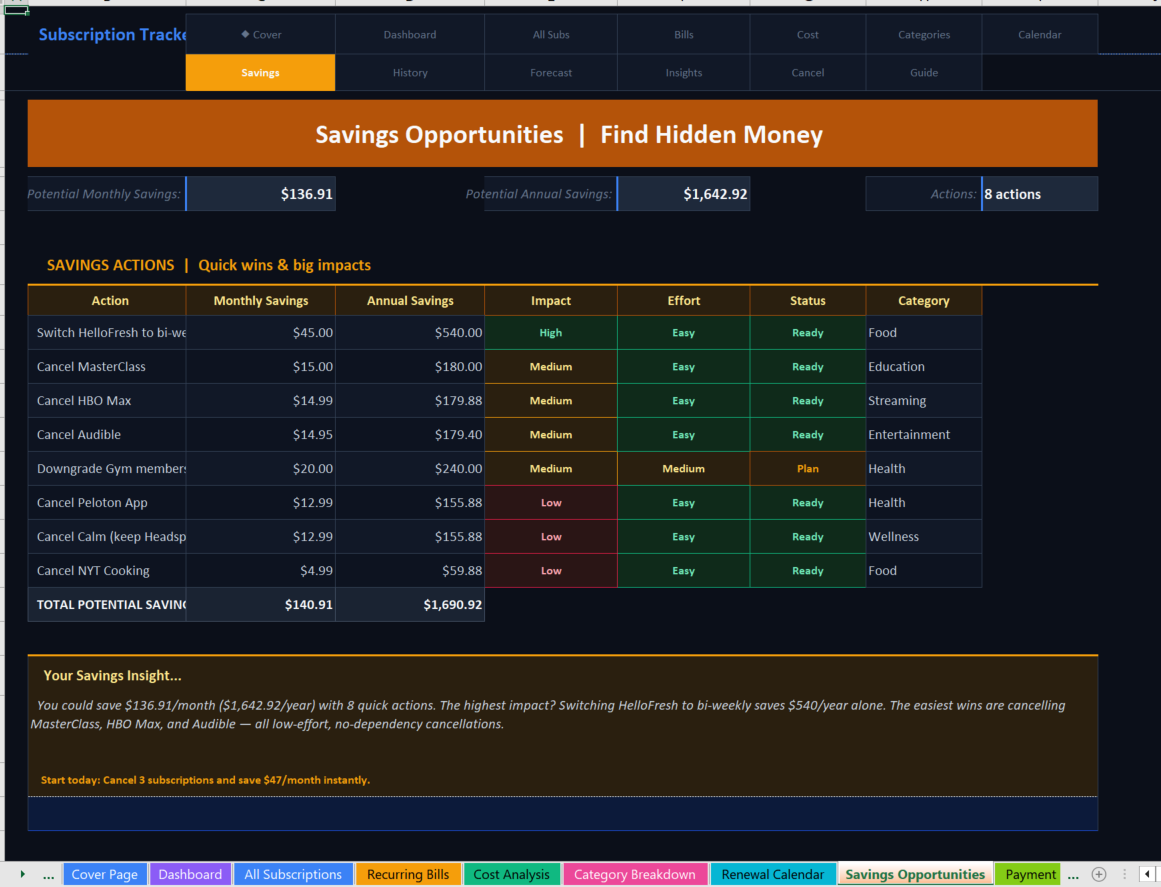Switch to the Renewal Calendar sheet tab

point(772,874)
